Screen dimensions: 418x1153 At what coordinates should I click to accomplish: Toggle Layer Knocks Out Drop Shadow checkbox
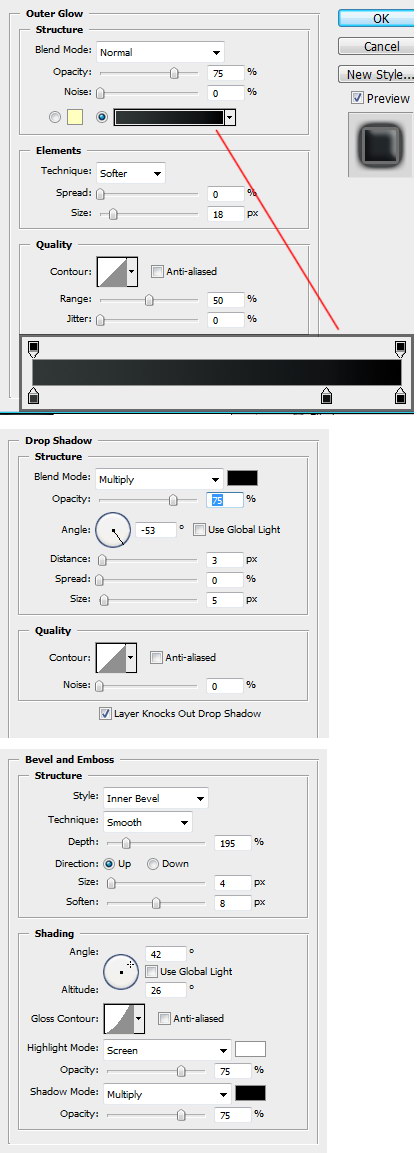click(105, 713)
